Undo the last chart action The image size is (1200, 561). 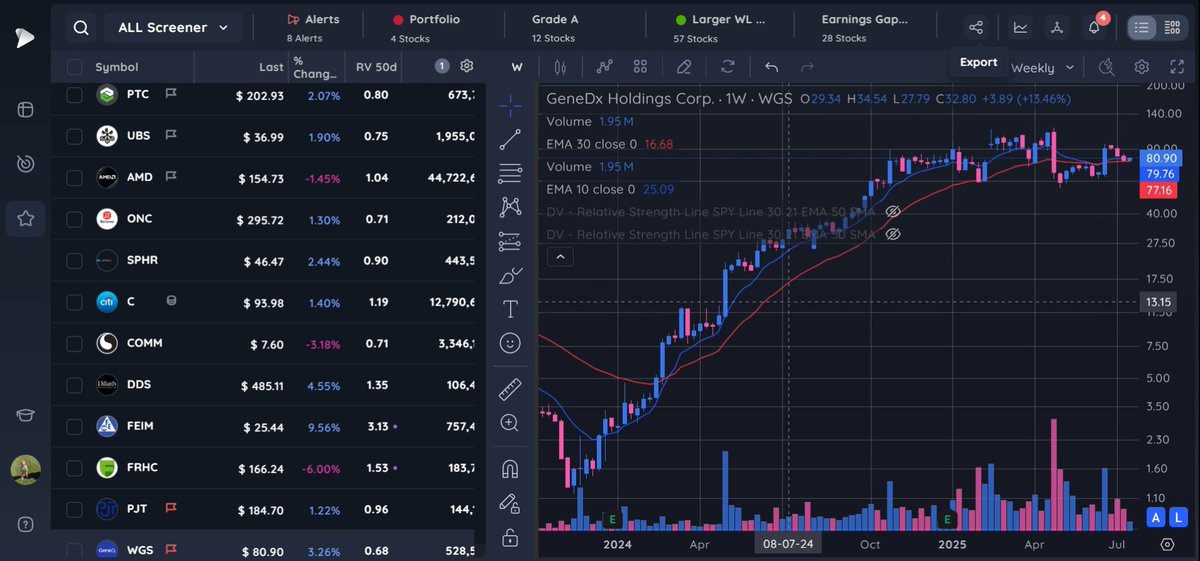(771, 68)
